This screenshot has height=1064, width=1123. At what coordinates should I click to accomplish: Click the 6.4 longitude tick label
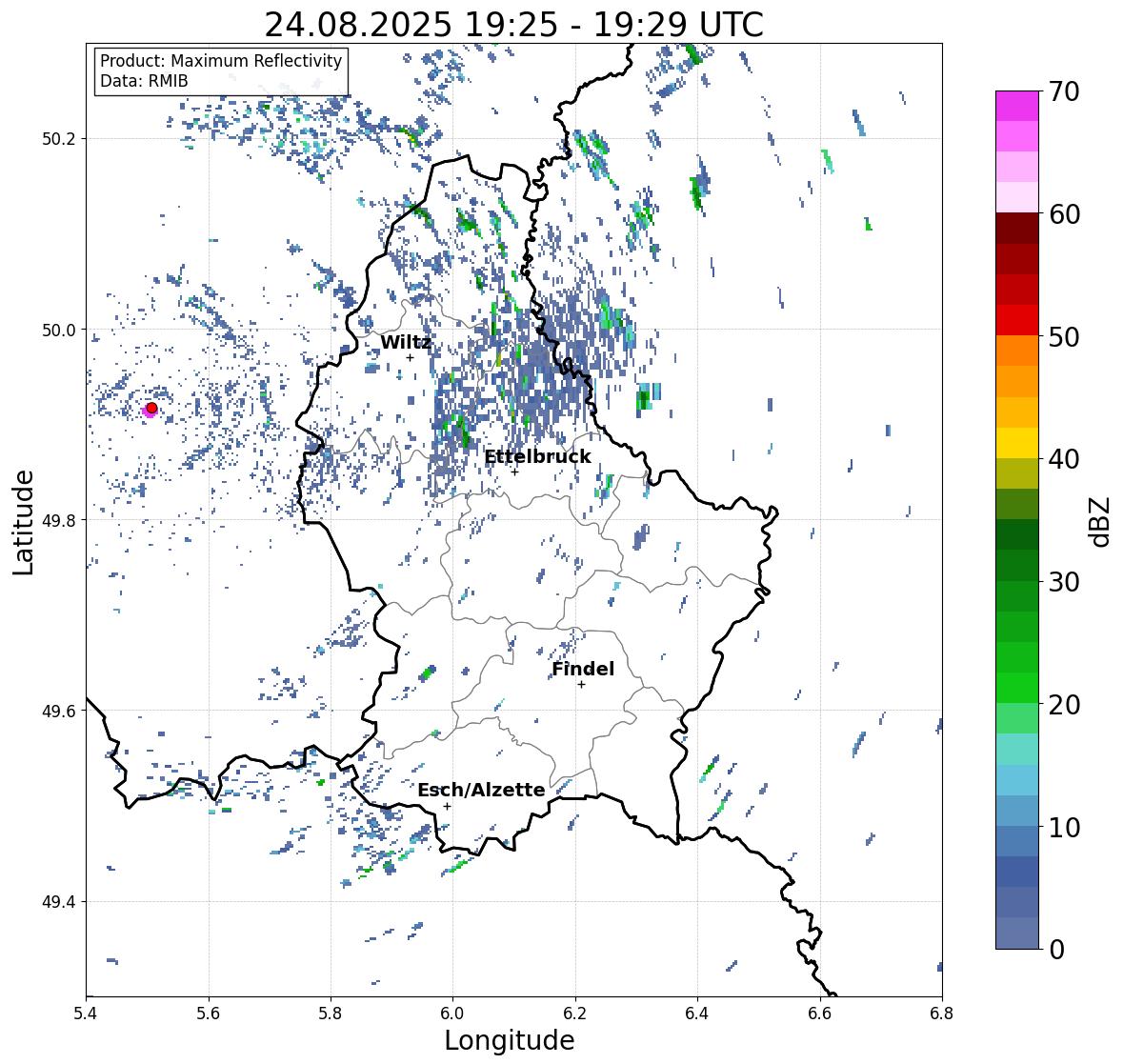697,1014
